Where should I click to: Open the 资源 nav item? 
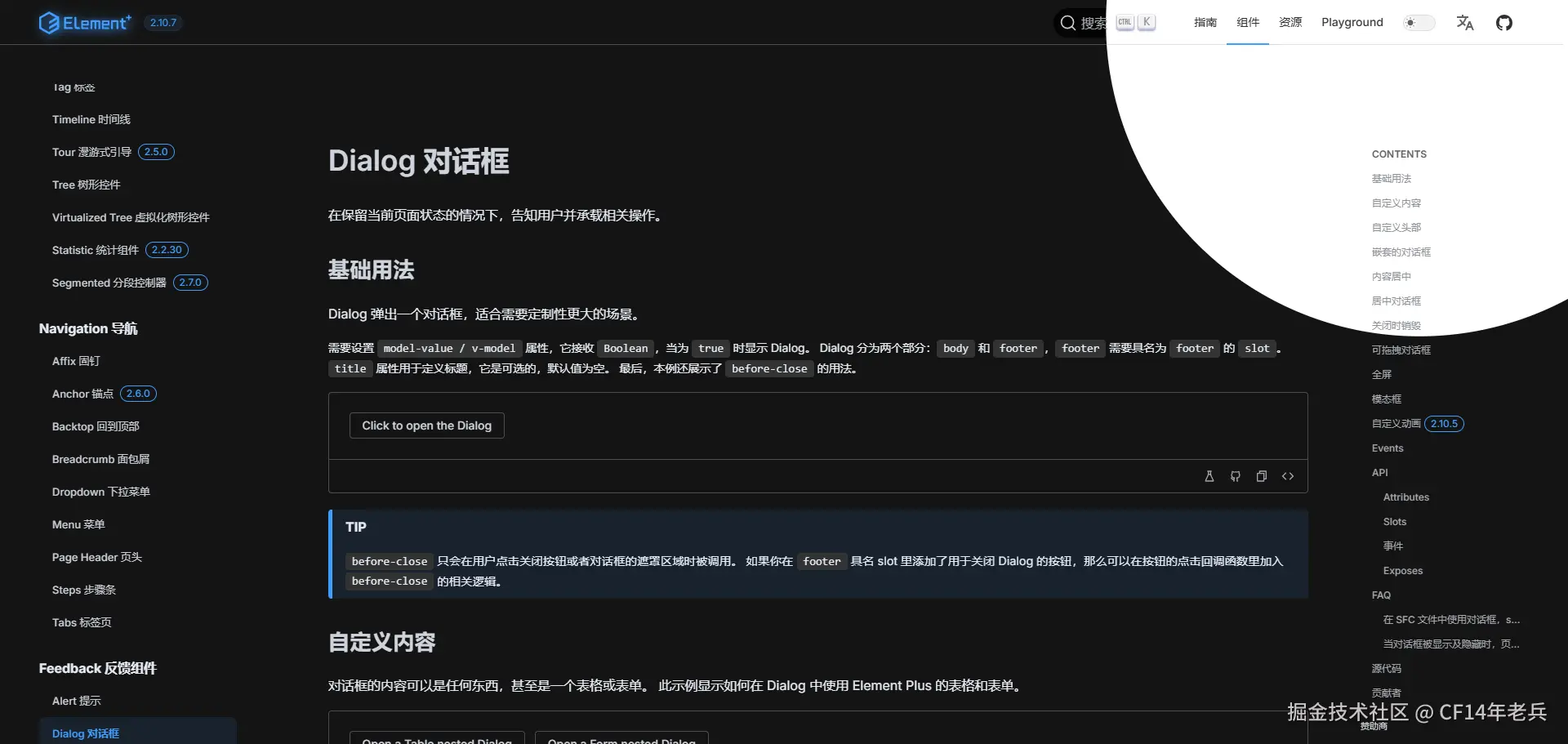[x=1290, y=23]
